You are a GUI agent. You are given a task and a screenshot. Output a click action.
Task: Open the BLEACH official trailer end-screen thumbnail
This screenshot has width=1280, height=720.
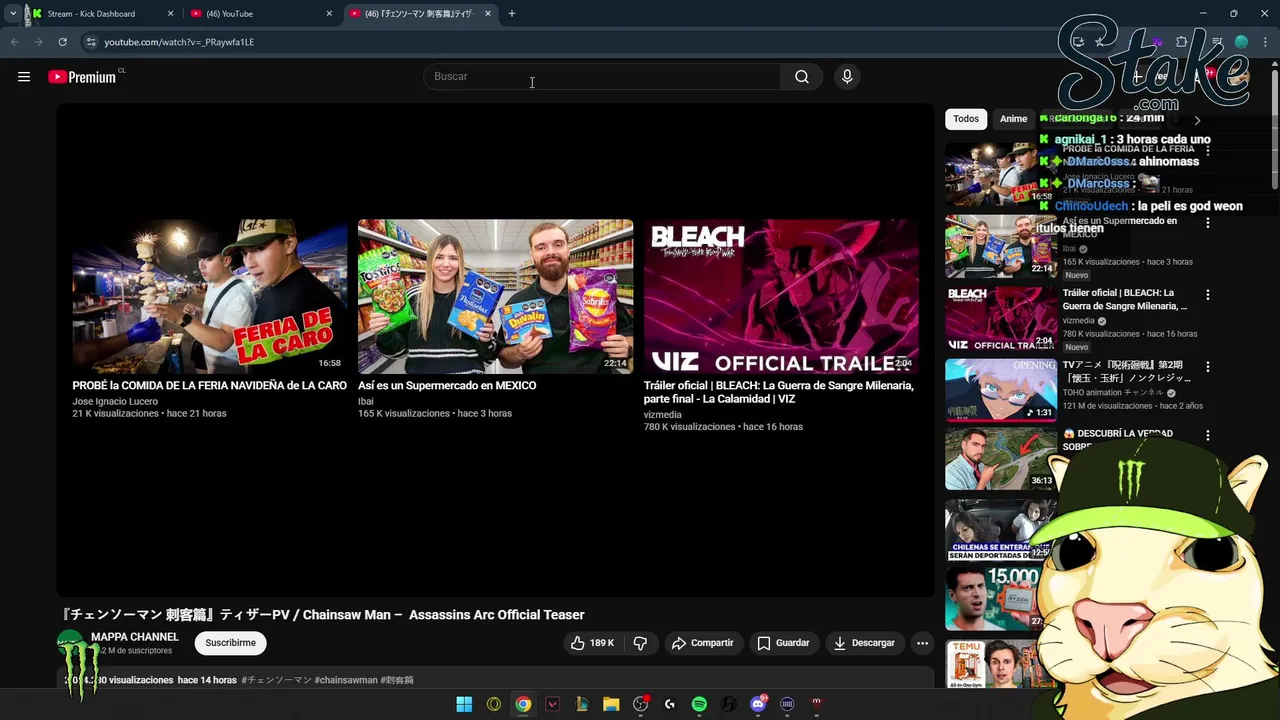pyautogui.click(x=781, y=296)
